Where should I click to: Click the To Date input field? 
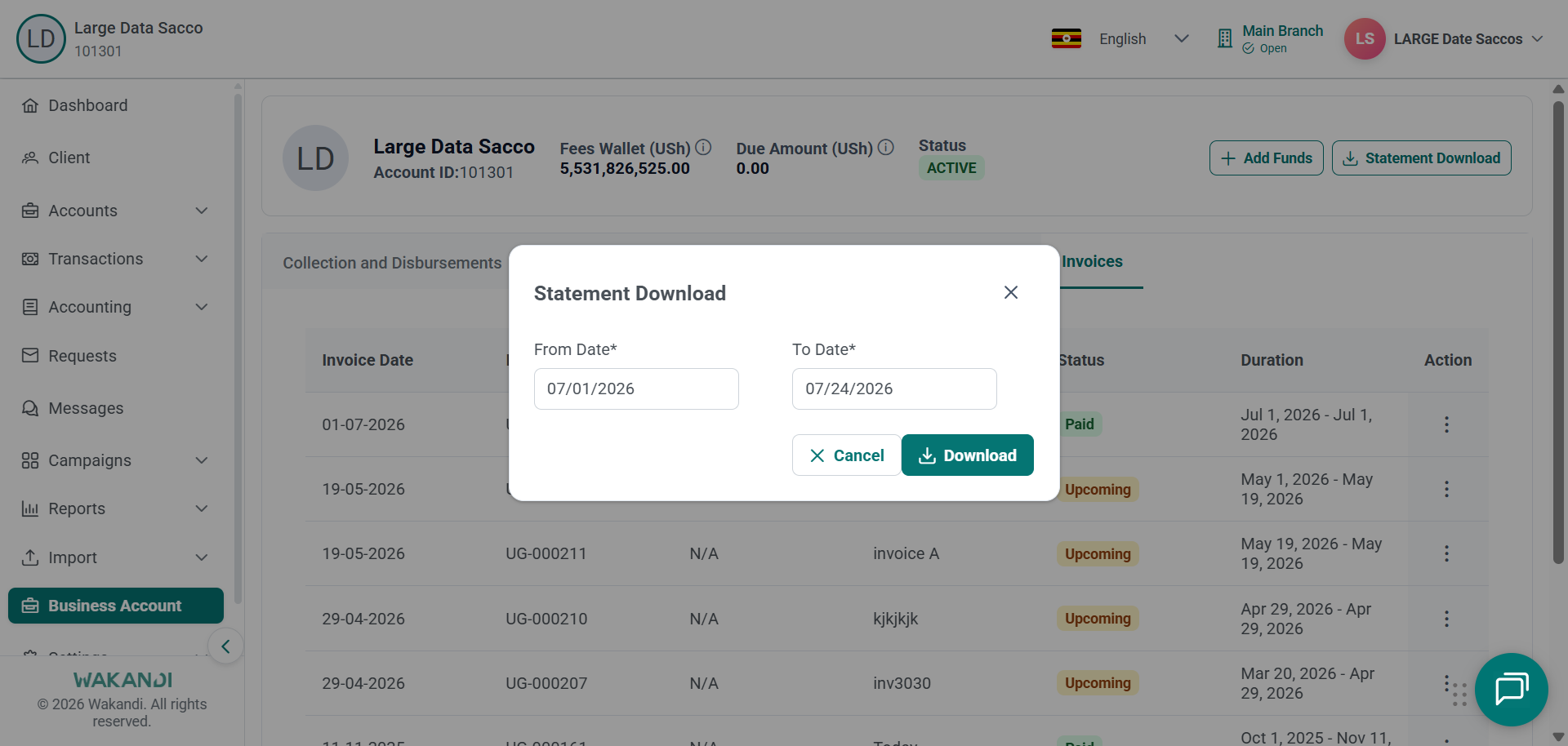(894, 389)
